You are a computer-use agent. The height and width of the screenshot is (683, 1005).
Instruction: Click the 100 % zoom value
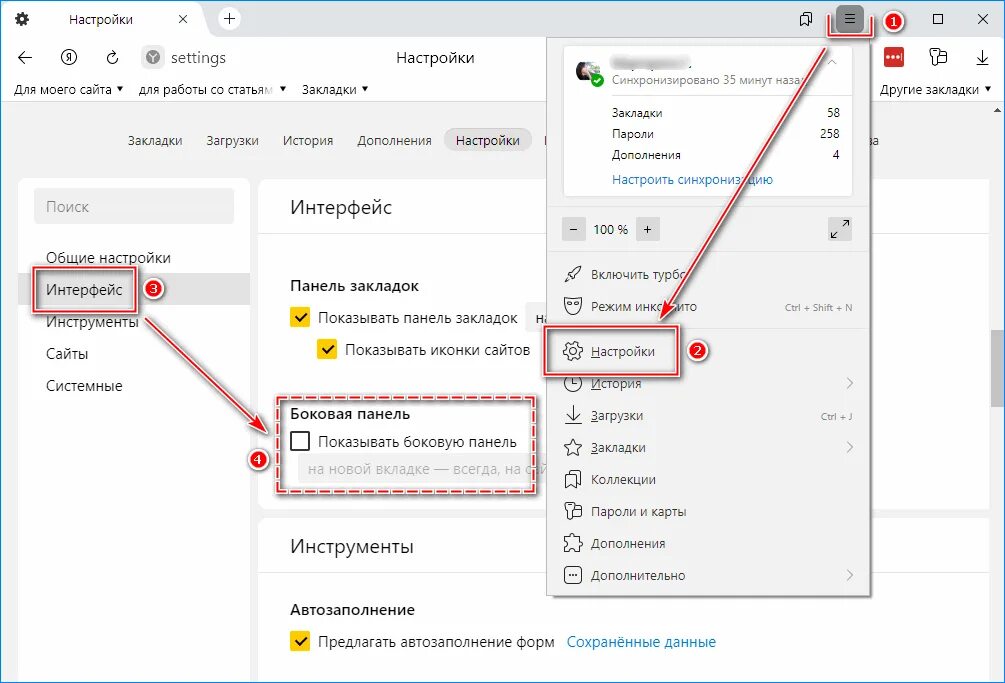(610, 229)
